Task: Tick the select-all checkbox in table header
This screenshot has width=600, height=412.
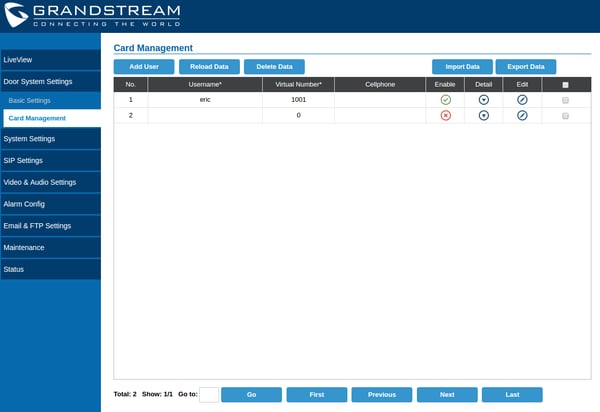Action: [x=565, y=85]
